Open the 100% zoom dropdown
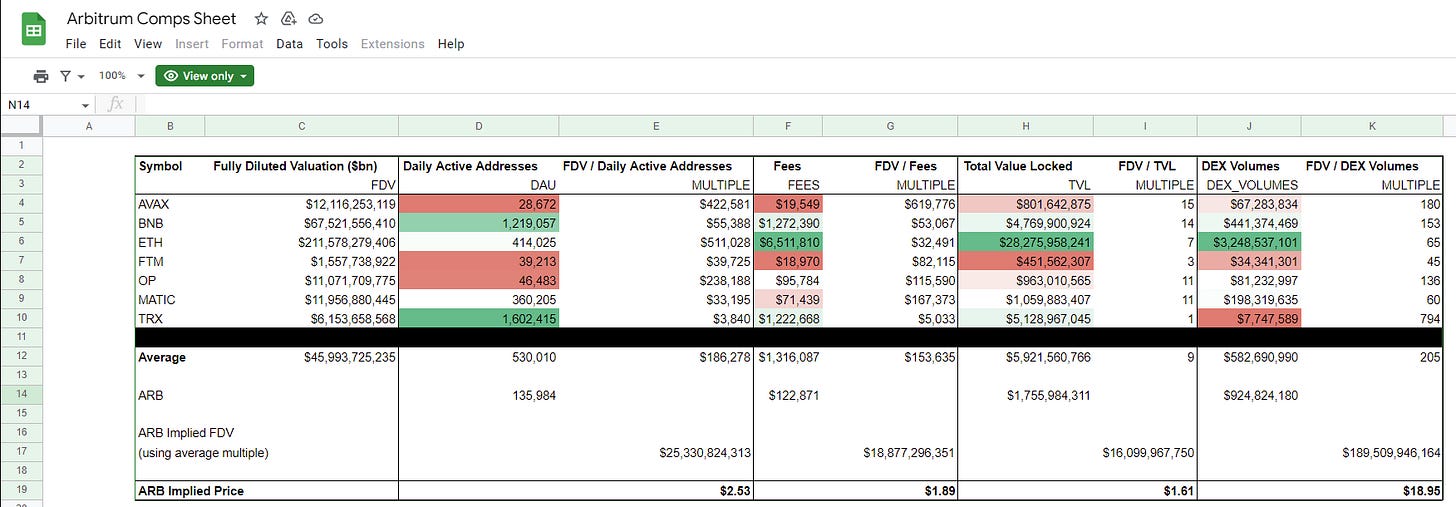This screenshot has height=507, width=1456. (x=121, y=76)
